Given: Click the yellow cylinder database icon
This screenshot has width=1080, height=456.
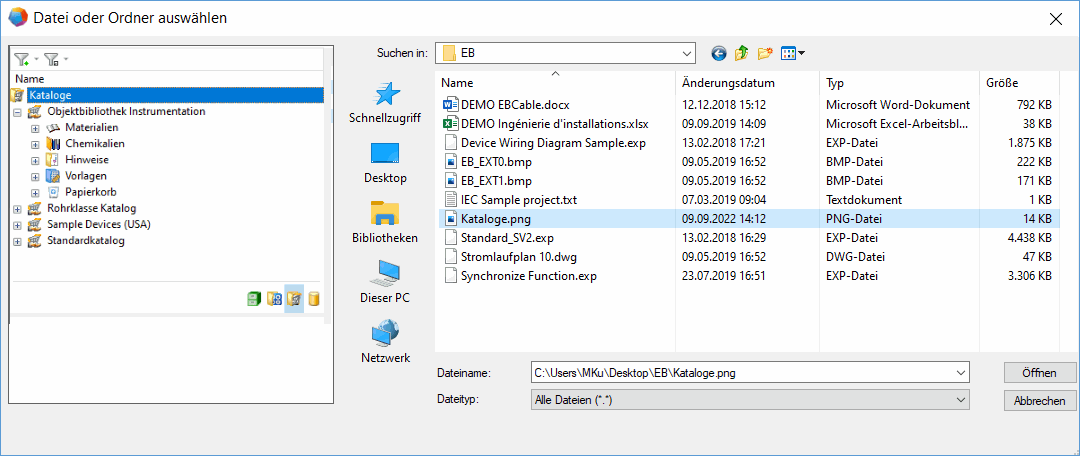Looking at the screenshot, I should pyautogui.click(x=314, y=298).
